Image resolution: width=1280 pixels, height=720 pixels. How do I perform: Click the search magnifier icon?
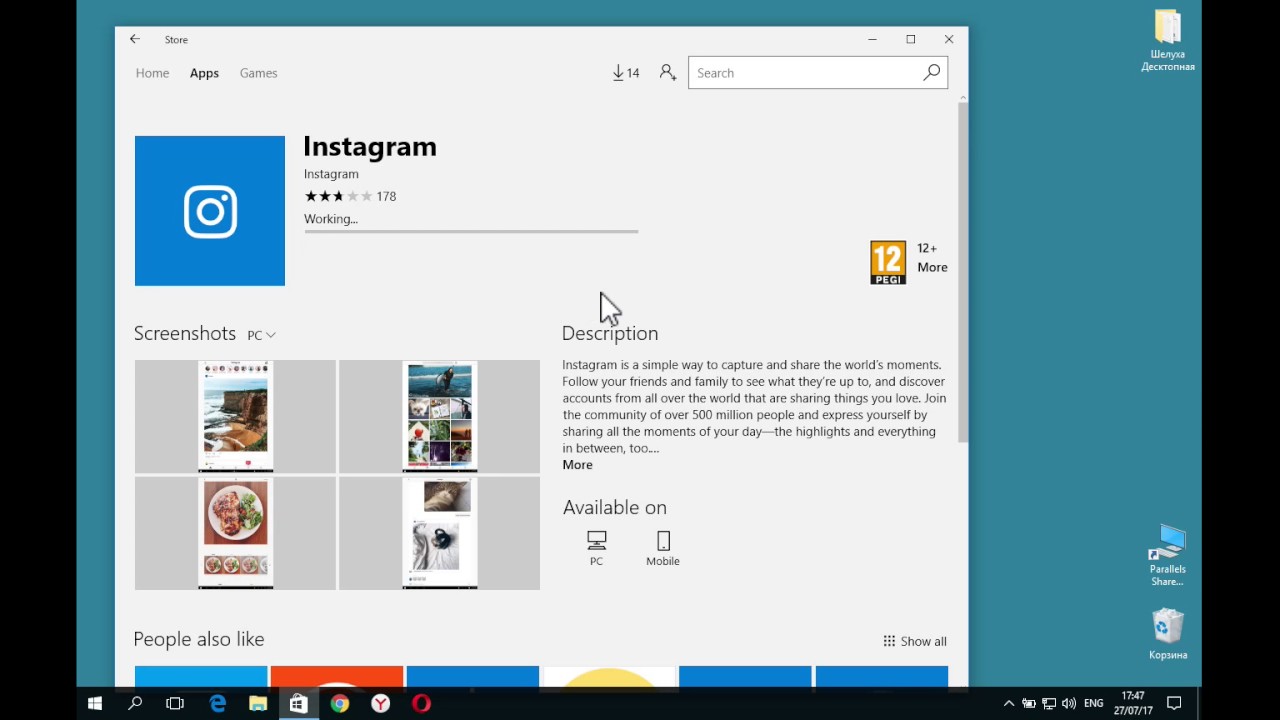(932, 72)
